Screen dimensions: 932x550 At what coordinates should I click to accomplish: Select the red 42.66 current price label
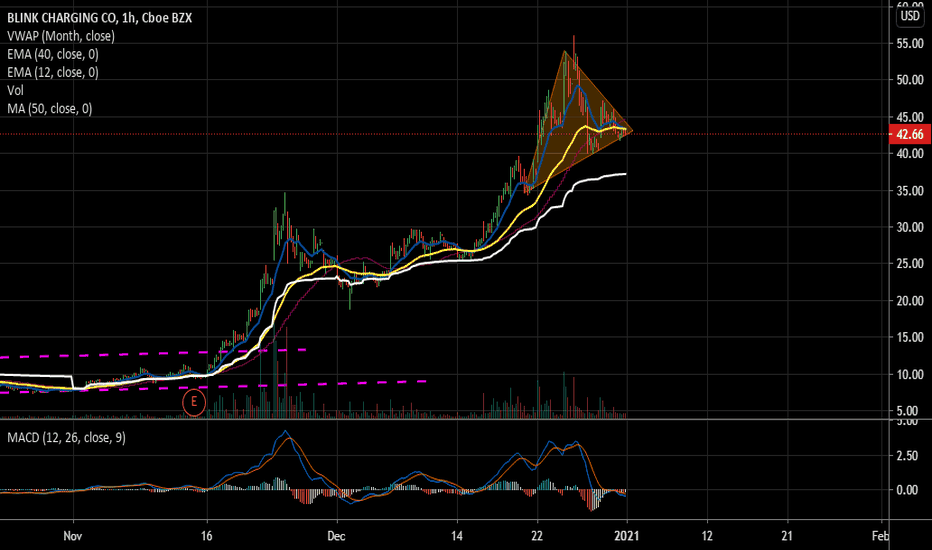(909, 134)
